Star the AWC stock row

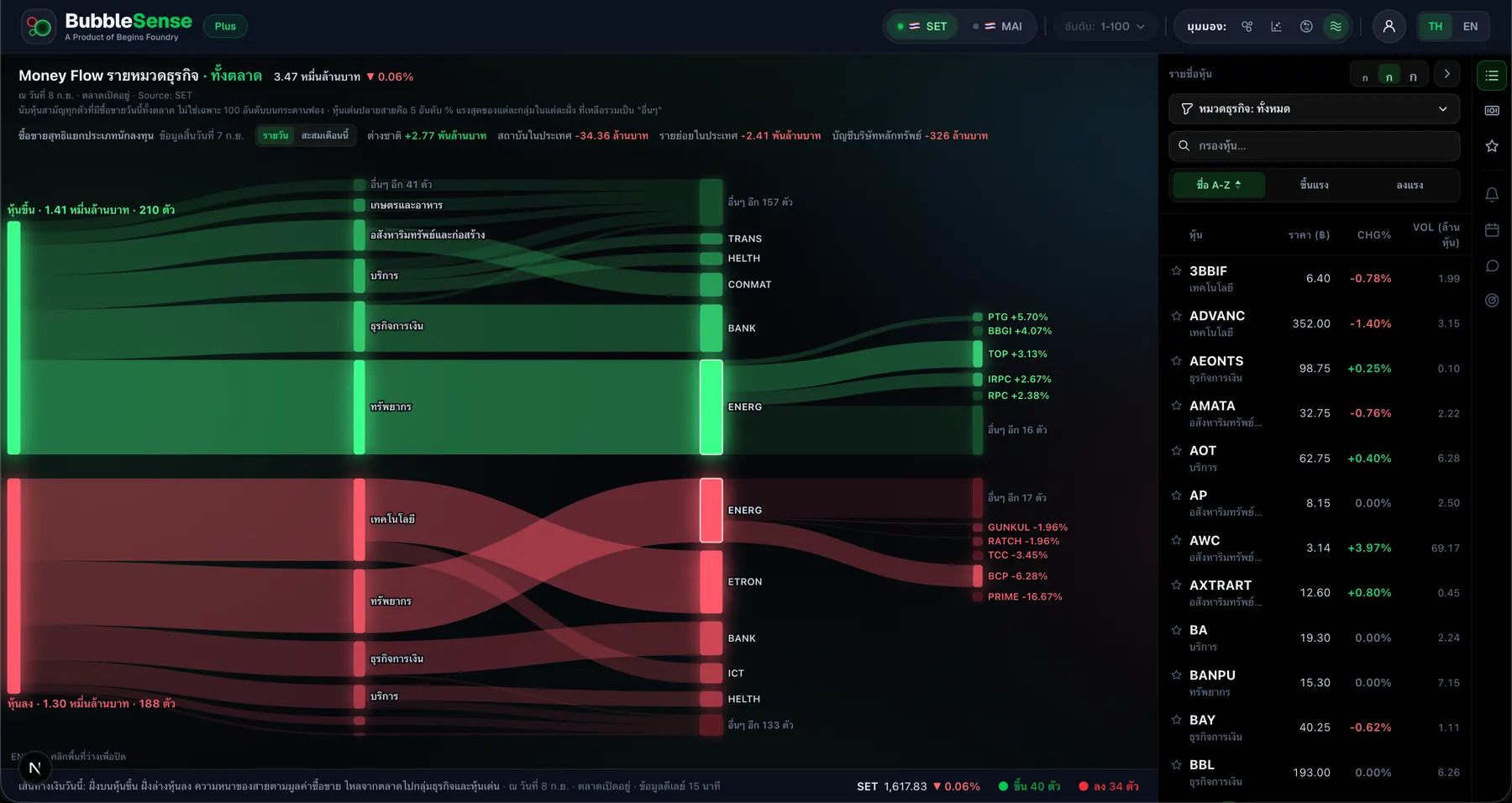(1176, 540)
